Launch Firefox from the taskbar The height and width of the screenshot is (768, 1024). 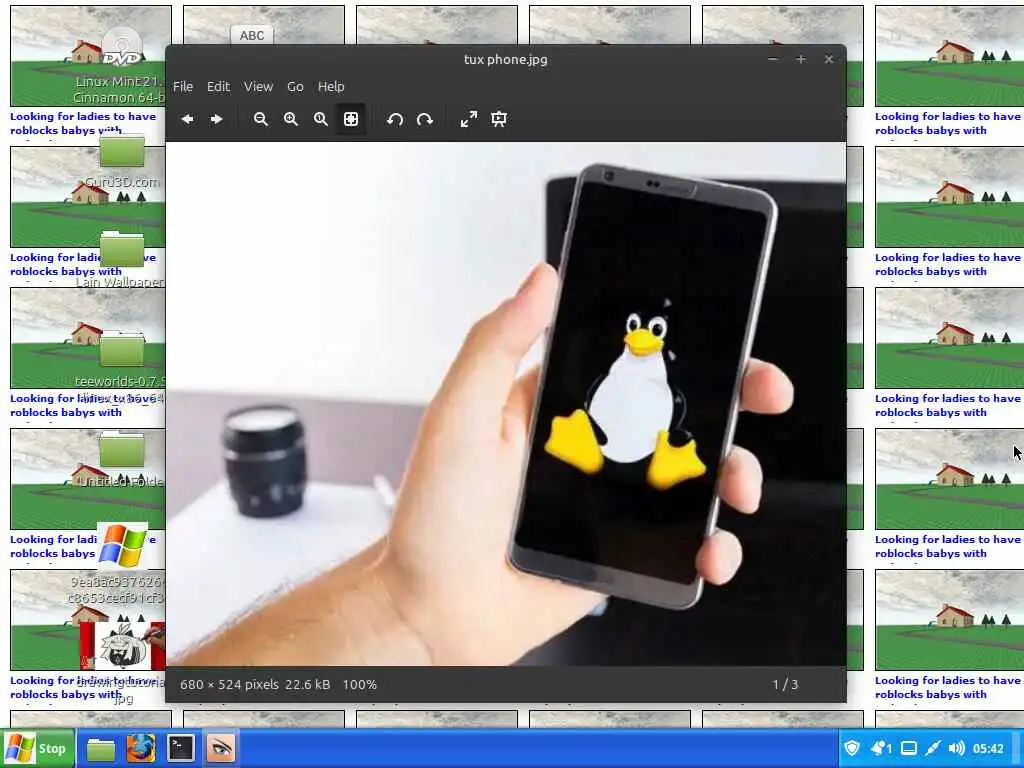click(x=140, y=749)
